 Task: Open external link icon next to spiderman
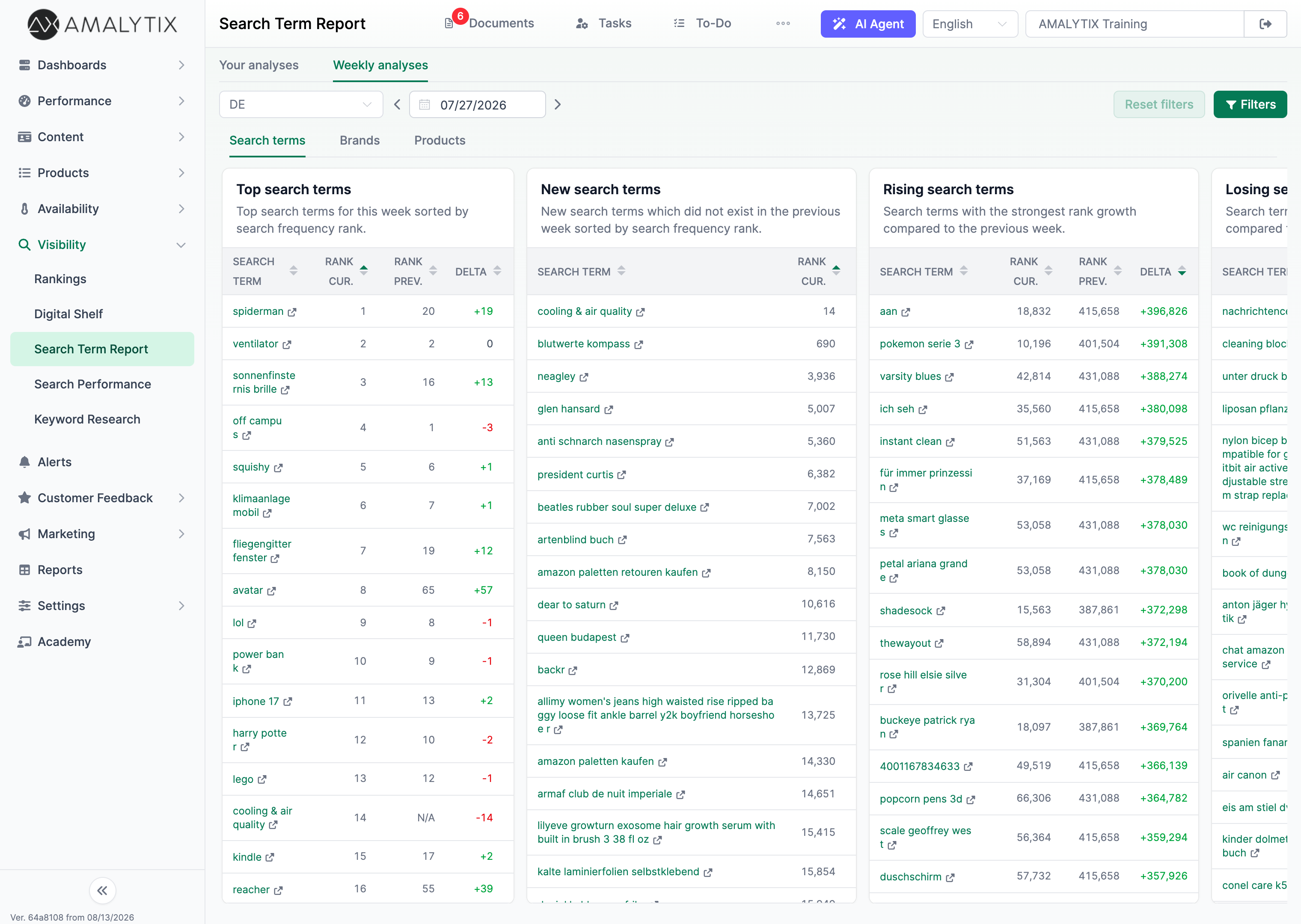click(x=292, y=312)
